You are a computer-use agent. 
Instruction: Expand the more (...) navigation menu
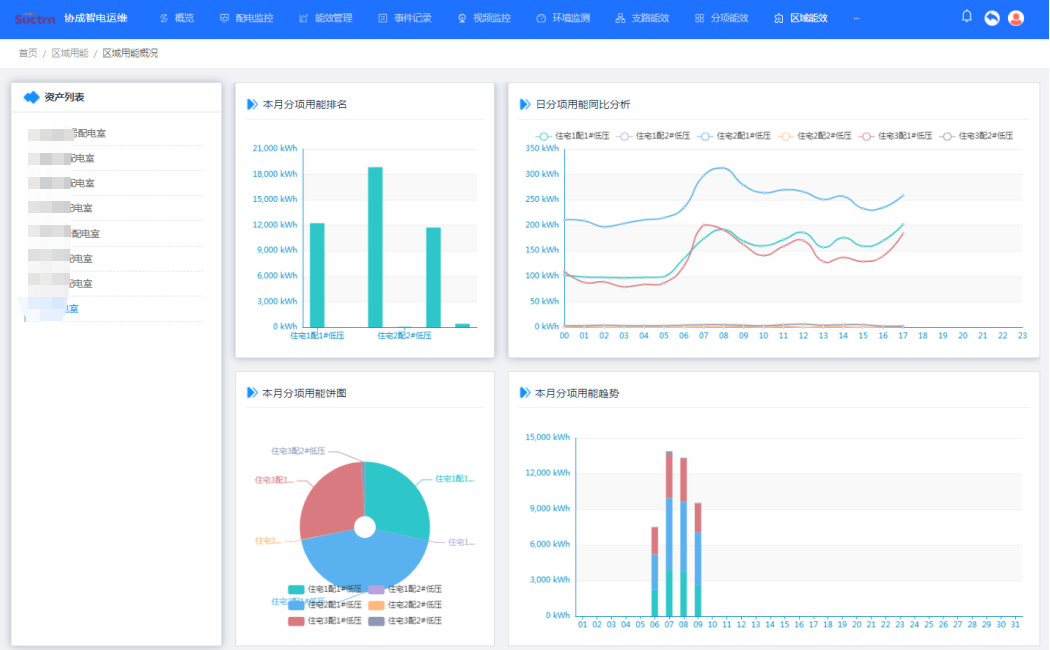pos(856,18)
